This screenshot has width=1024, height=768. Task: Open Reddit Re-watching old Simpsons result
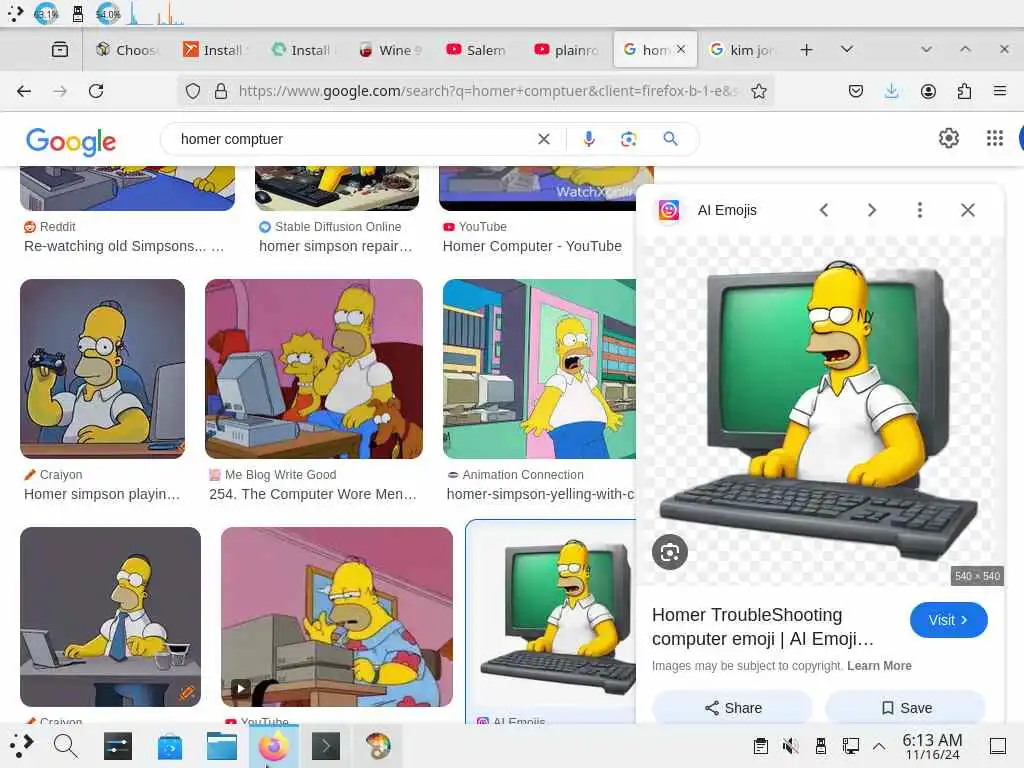123,246
